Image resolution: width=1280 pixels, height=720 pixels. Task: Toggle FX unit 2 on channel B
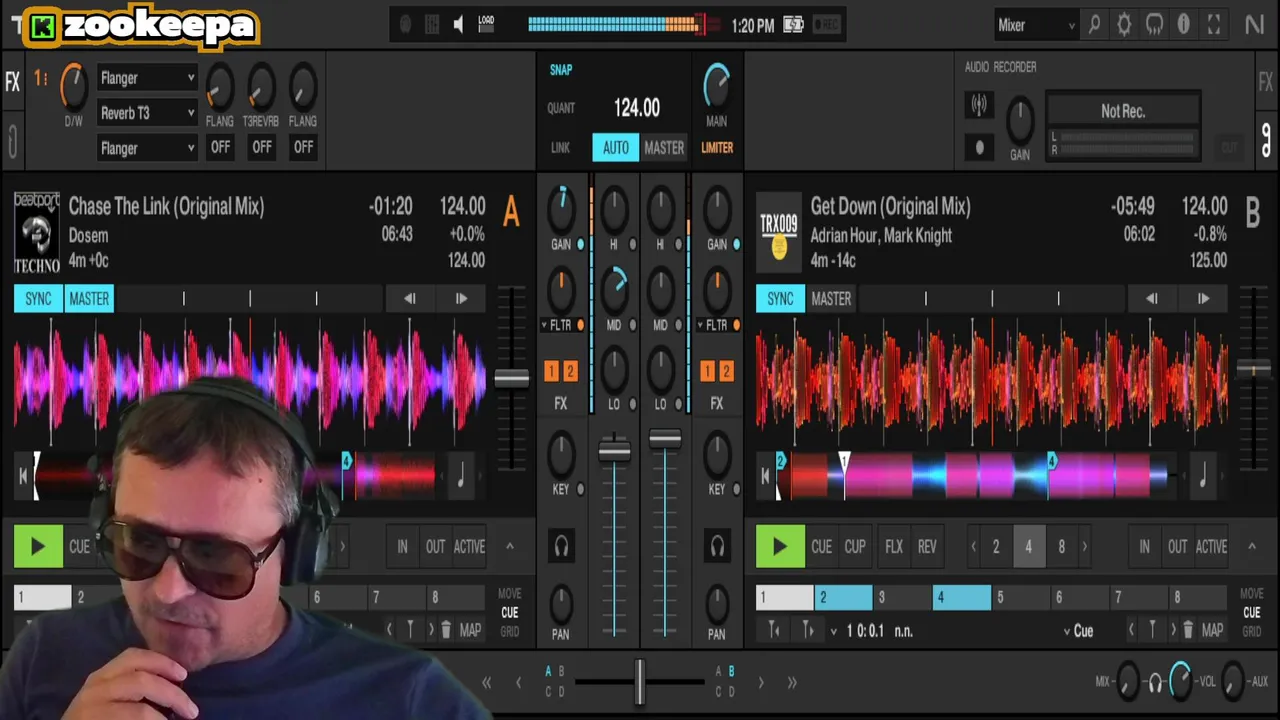[x=726, y=372]
